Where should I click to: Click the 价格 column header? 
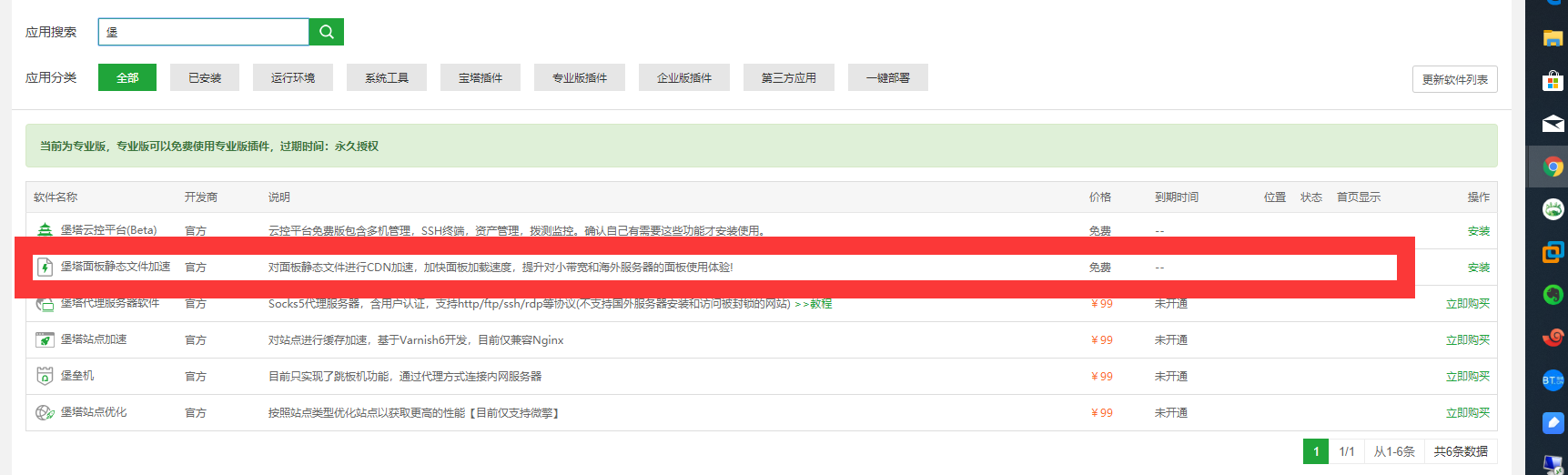pyautogui.click(x=1100, y=197)
